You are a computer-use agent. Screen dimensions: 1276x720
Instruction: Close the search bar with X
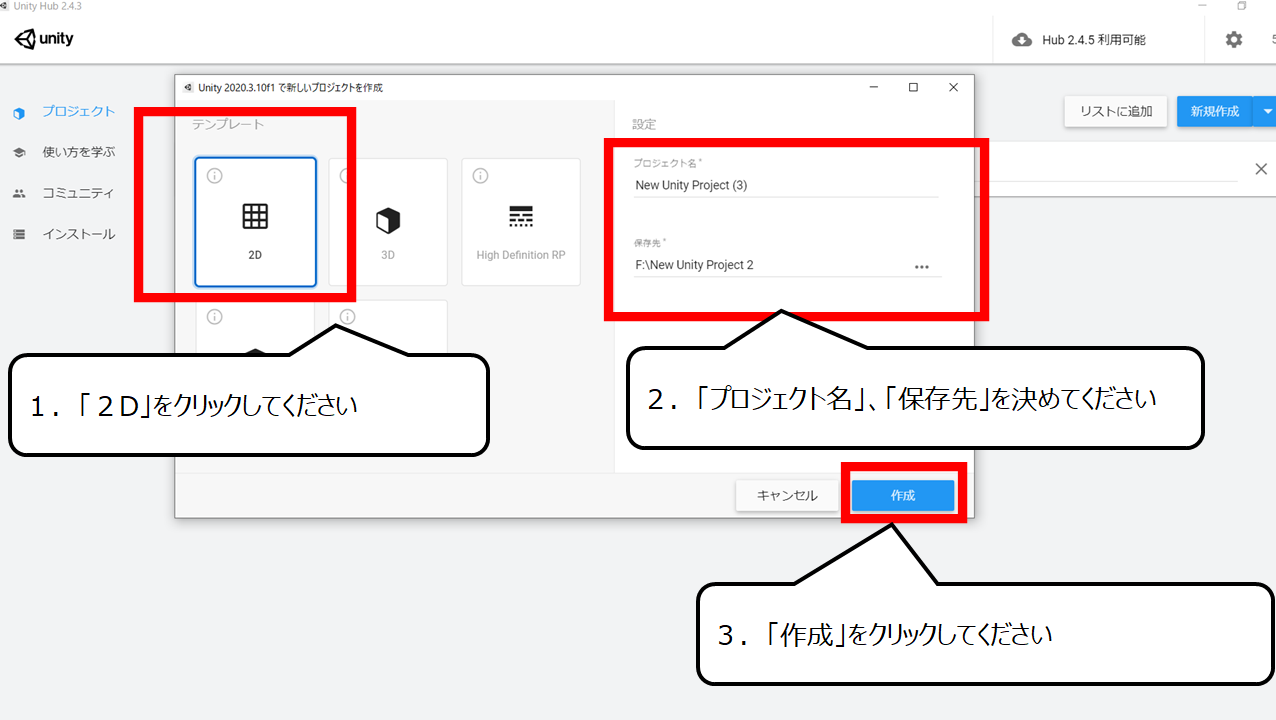1261,169
